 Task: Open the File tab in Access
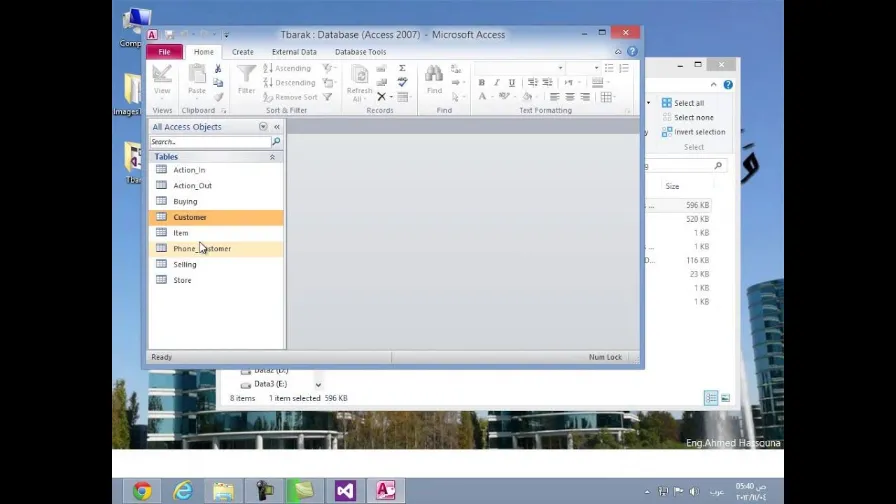click(x=164, y=51)
